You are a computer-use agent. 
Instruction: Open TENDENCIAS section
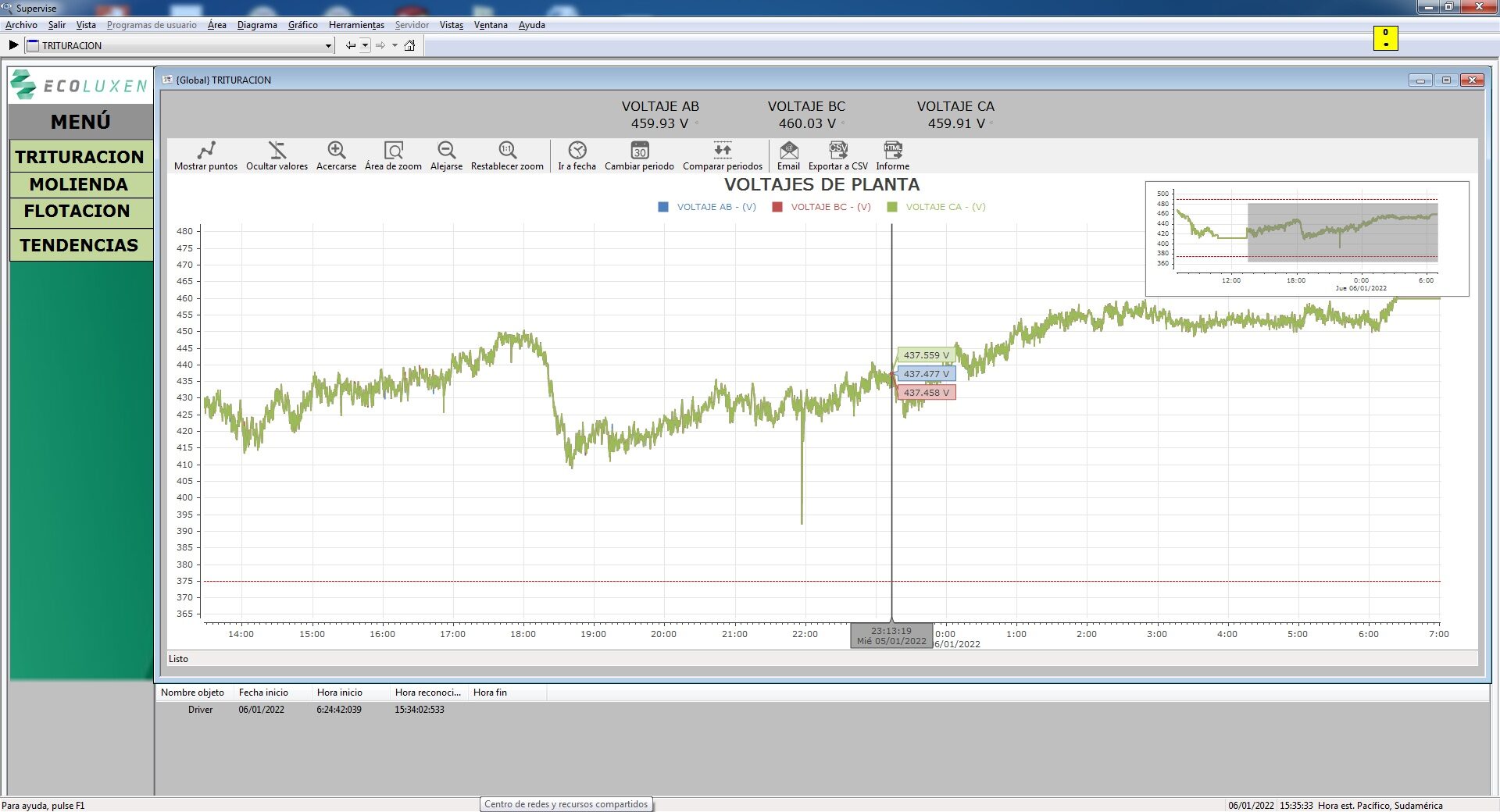(x=80, y=245)
